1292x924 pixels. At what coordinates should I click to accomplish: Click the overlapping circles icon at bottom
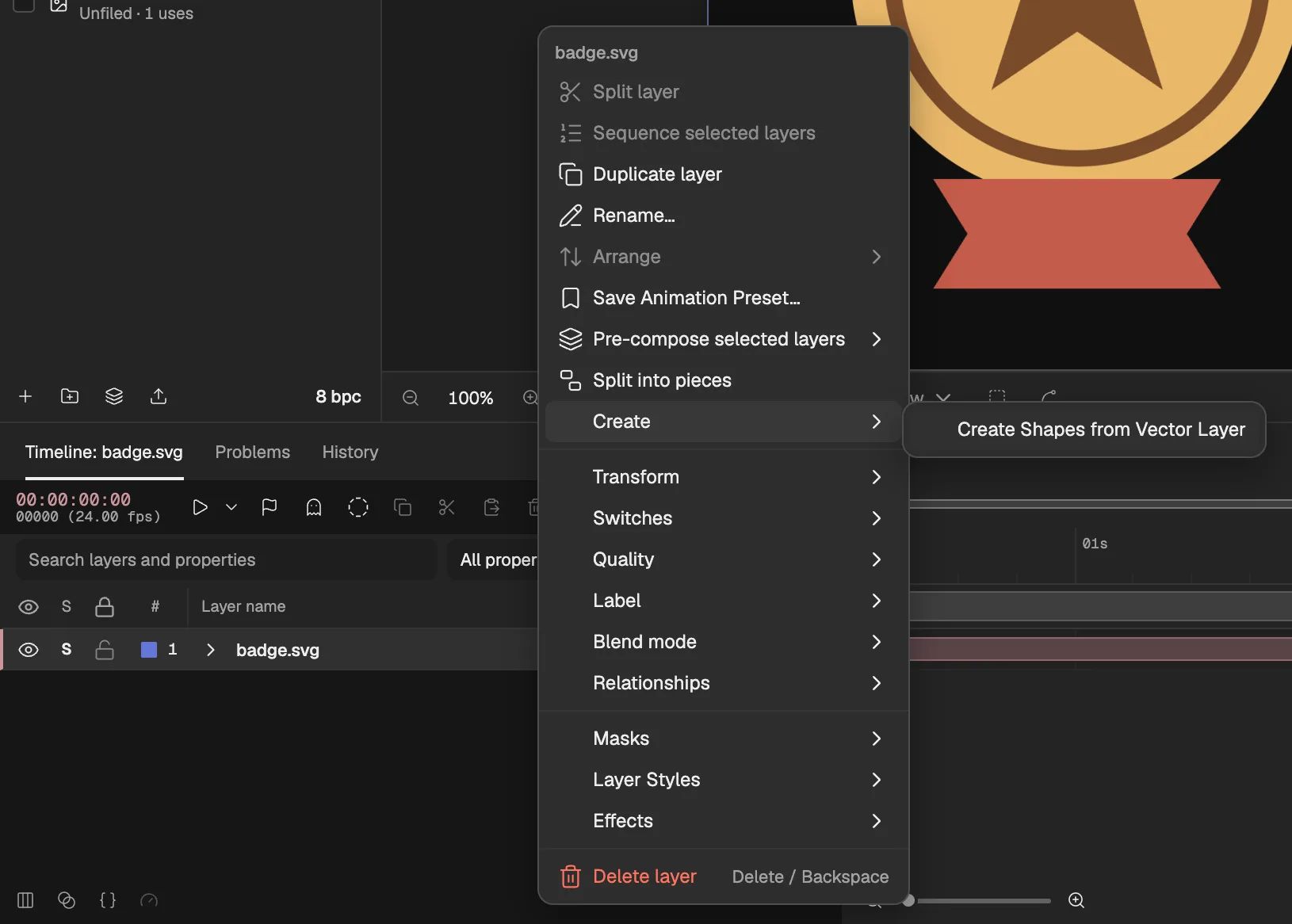click(67, 900)
